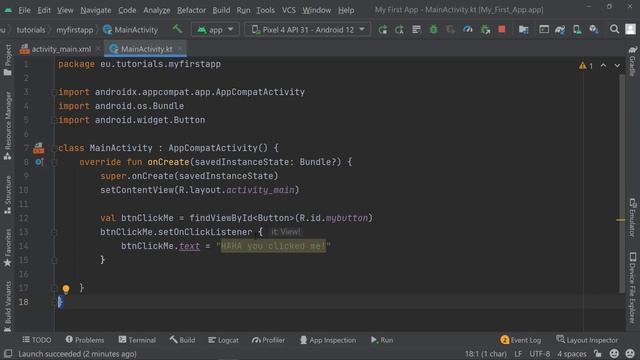Open the Pixel 4 API 31 device dropdown
The image size is (640, 360).
(308, 29)
